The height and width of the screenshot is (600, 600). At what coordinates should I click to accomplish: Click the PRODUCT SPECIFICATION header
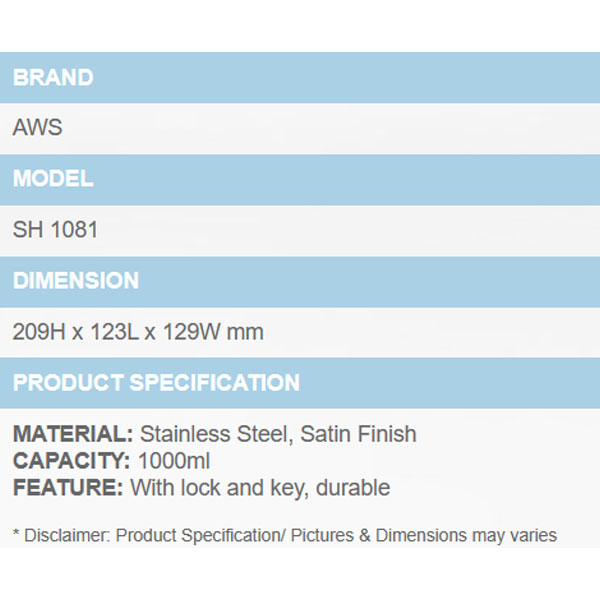click(156, 383)
